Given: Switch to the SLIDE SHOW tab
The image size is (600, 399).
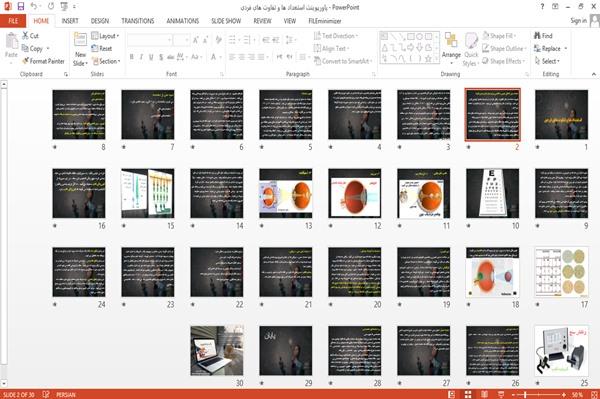Looking at the screenshot, I should (x=226, y=21).
